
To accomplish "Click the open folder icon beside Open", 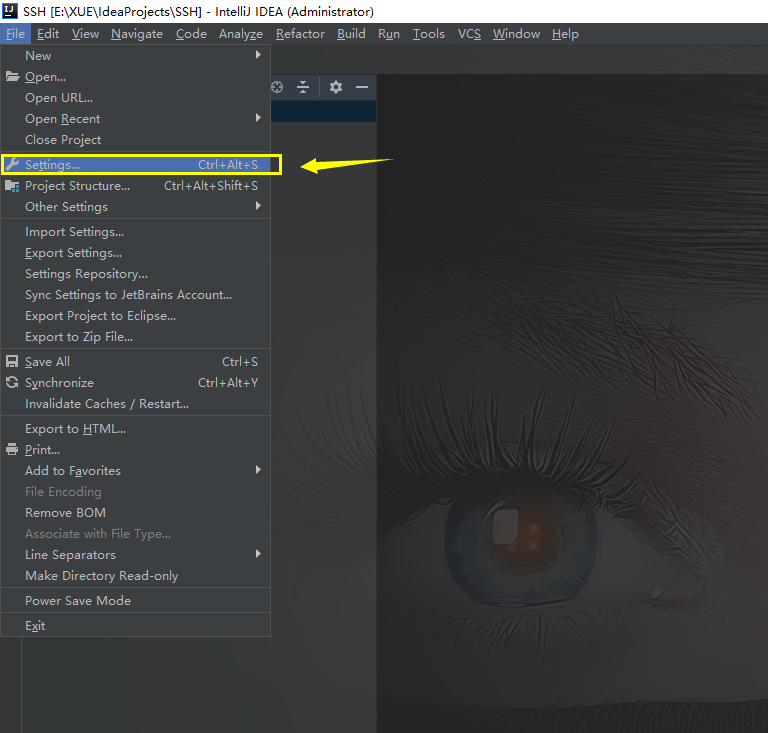I will tap(12, 76).
